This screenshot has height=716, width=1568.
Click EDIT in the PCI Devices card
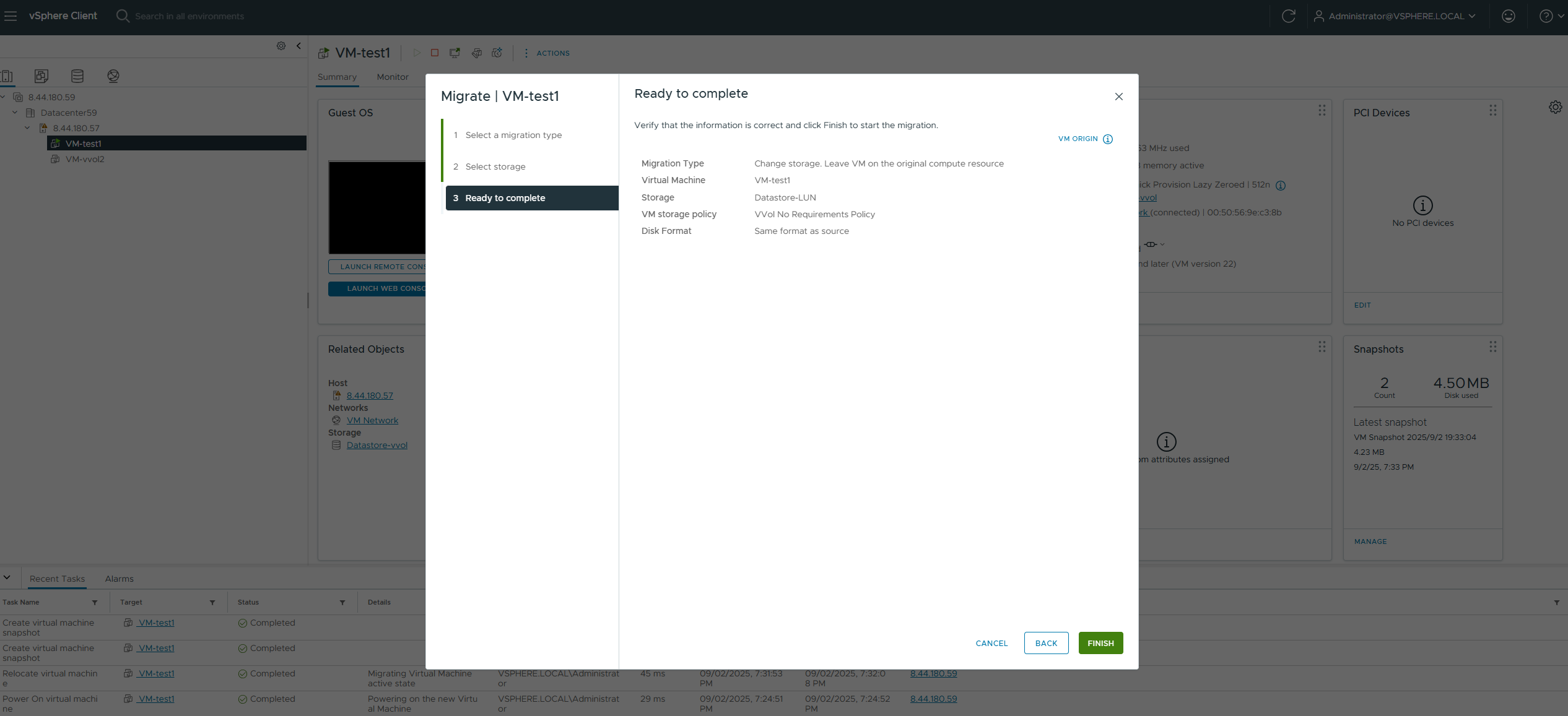coord(1362,305)
